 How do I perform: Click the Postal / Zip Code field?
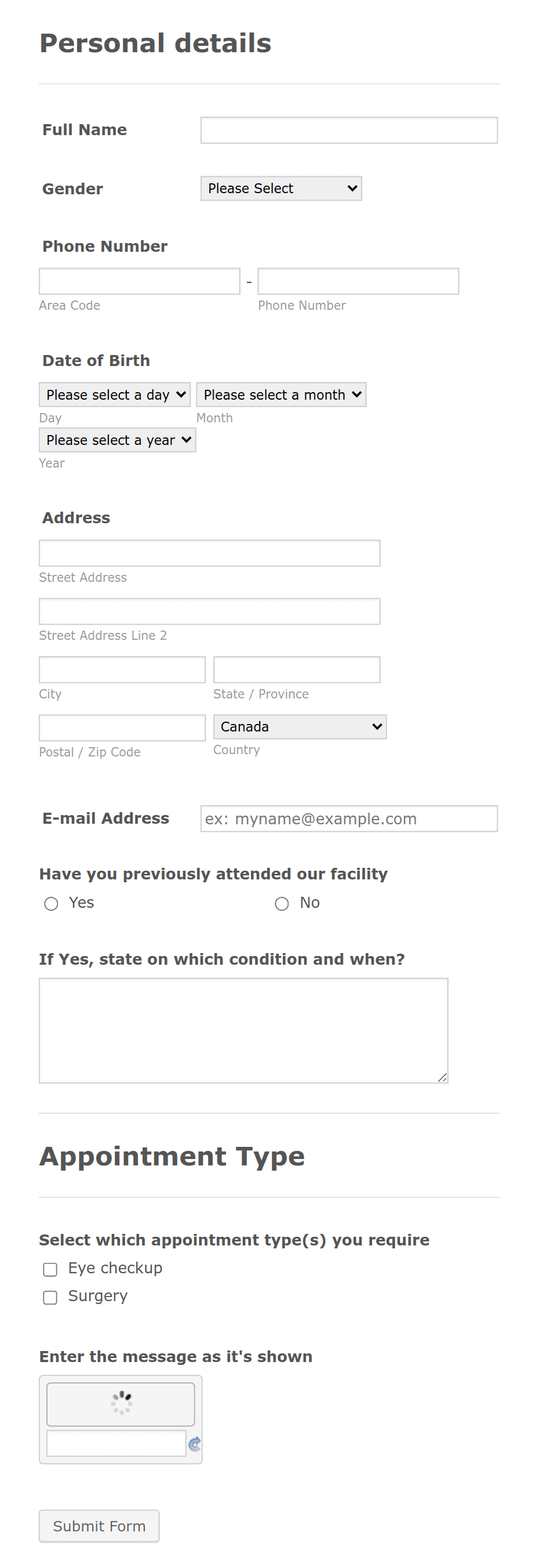122,727
